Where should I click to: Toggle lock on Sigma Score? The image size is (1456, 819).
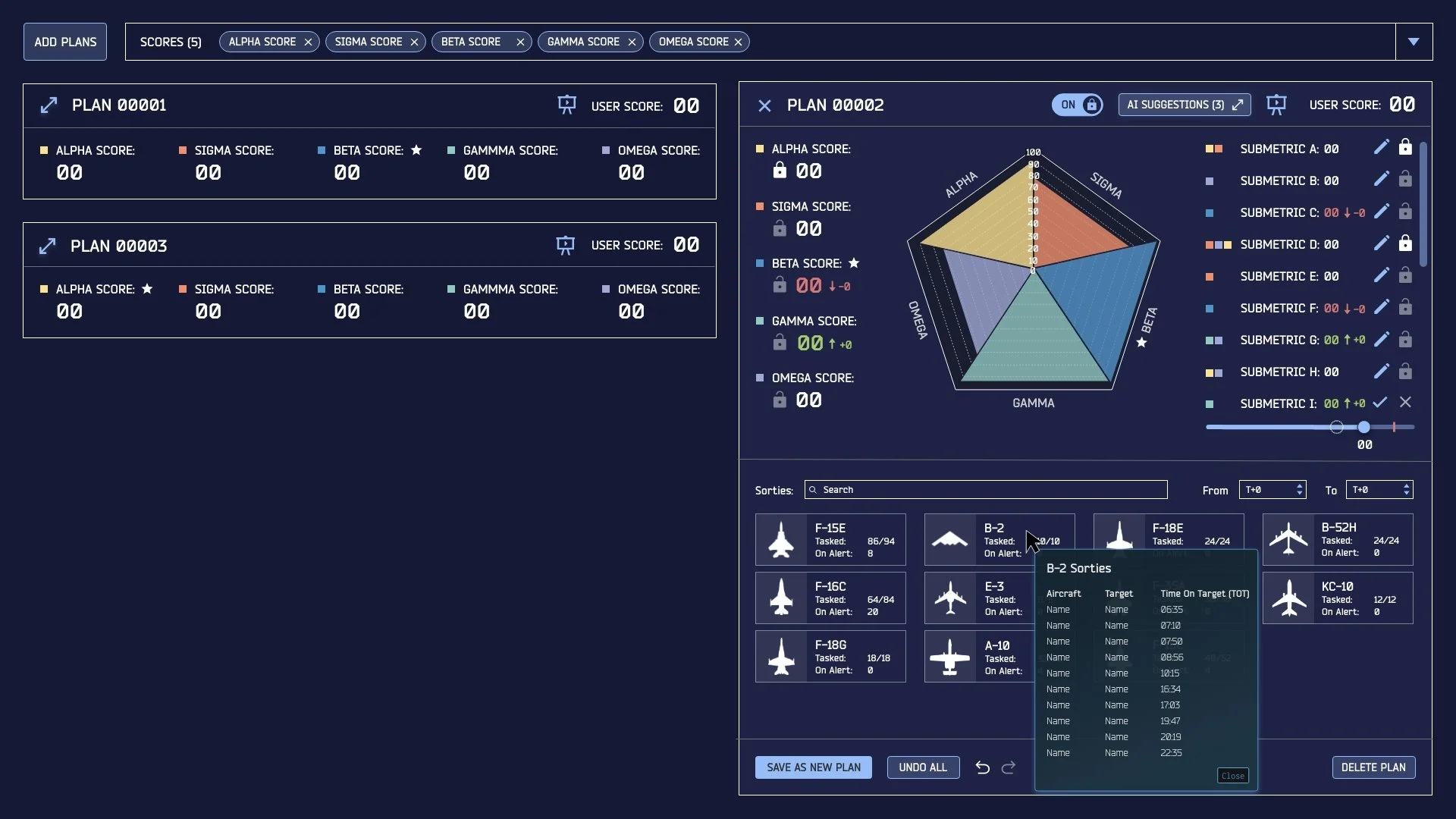pos(780,228)
